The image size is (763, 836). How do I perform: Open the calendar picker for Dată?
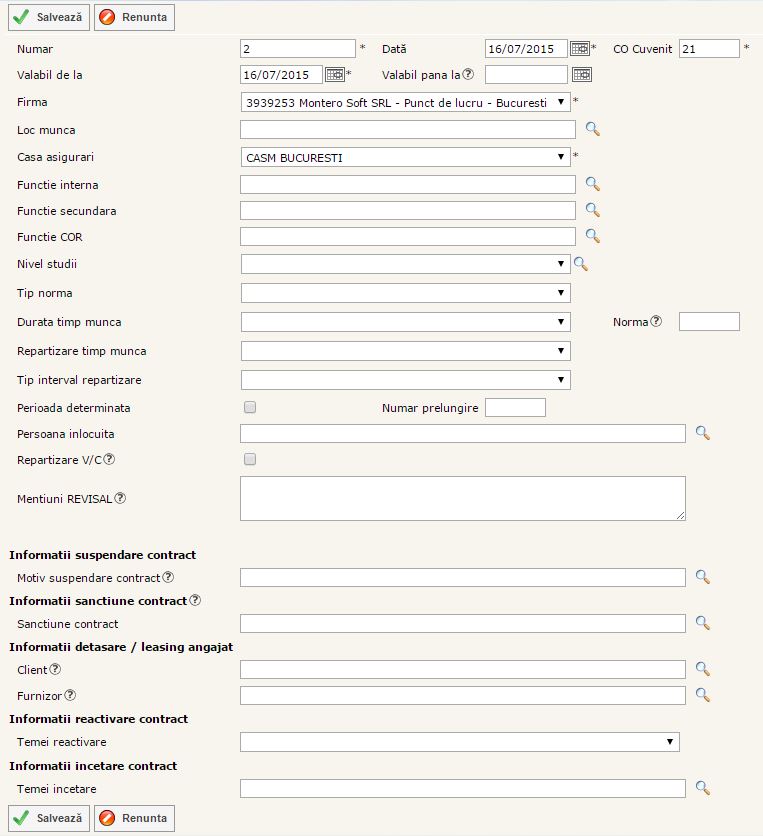pyautogui.click(x=579, y=48)
